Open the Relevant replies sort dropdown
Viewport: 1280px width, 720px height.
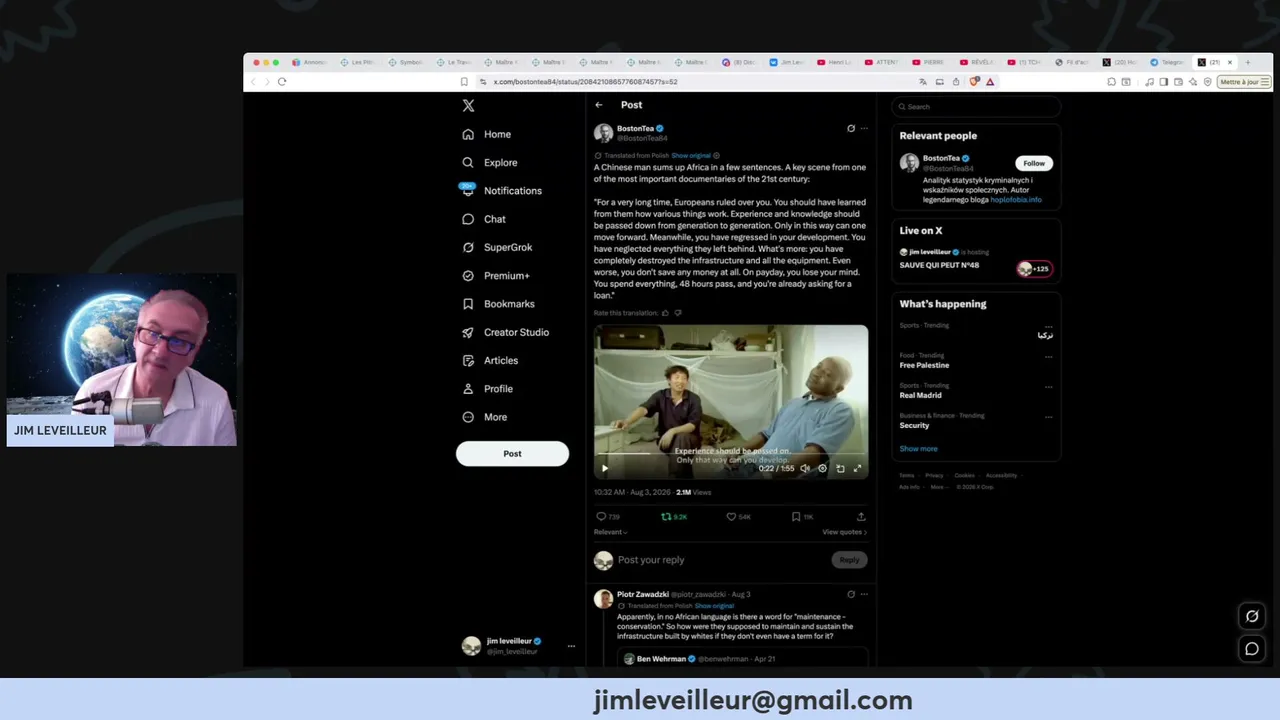[x=609, y=532]
